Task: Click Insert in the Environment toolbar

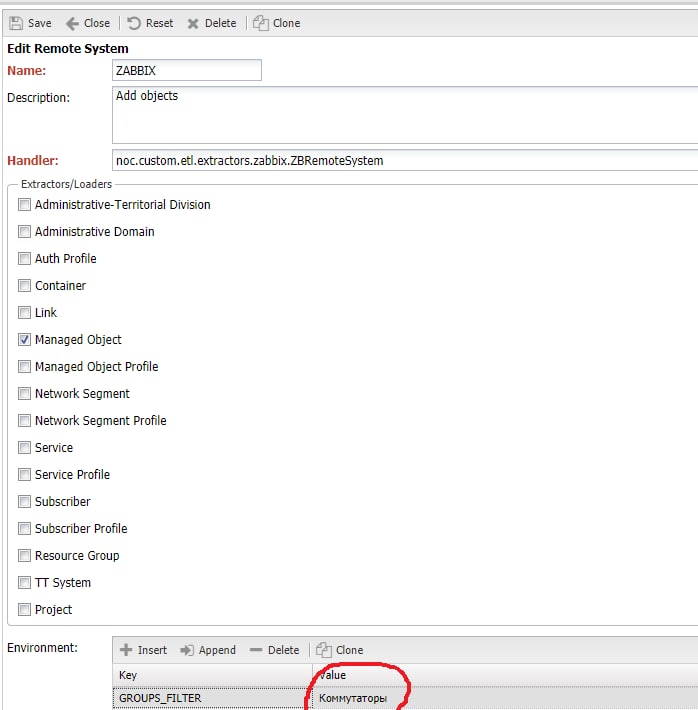Action: 144,650
